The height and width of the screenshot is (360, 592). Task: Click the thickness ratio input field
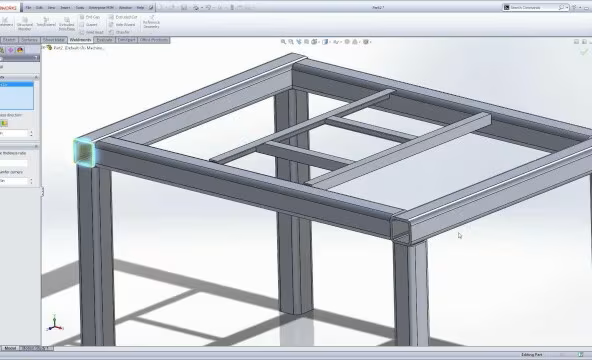click(x=14, y=163)
